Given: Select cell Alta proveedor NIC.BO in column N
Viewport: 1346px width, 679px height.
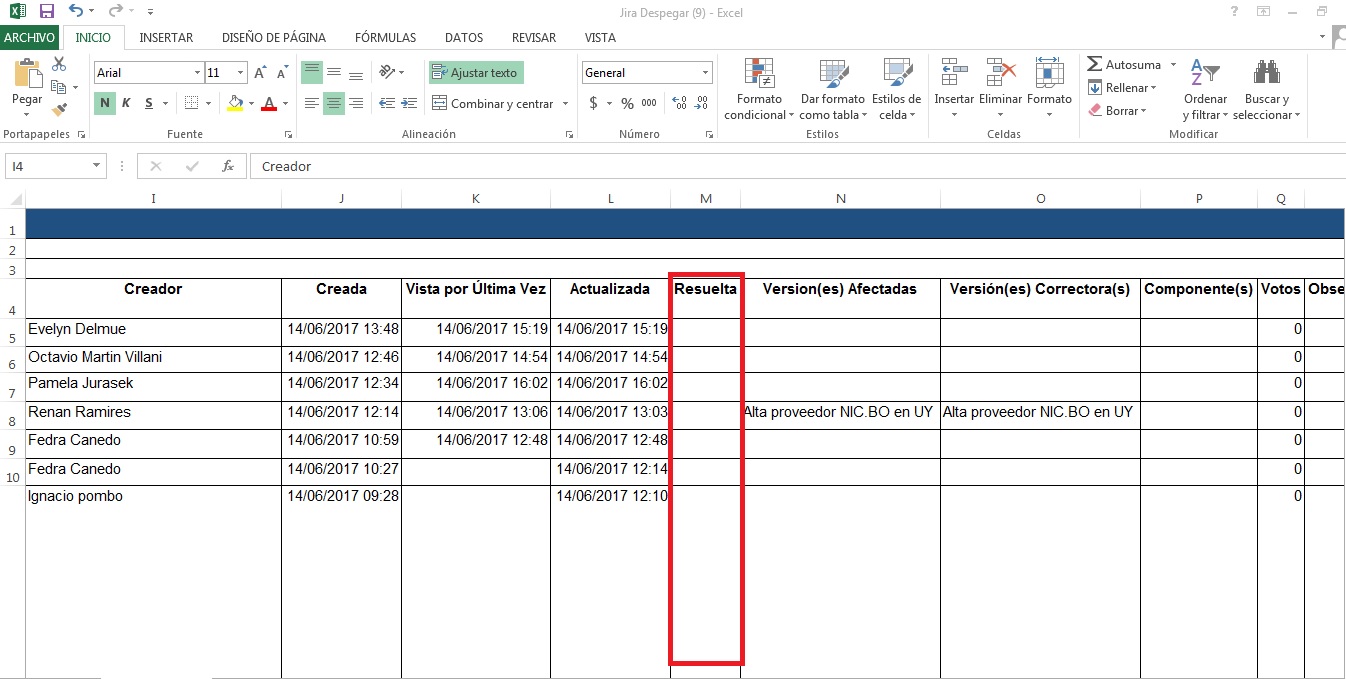Looking at the screenshot, I should click(x=840, y=416).
